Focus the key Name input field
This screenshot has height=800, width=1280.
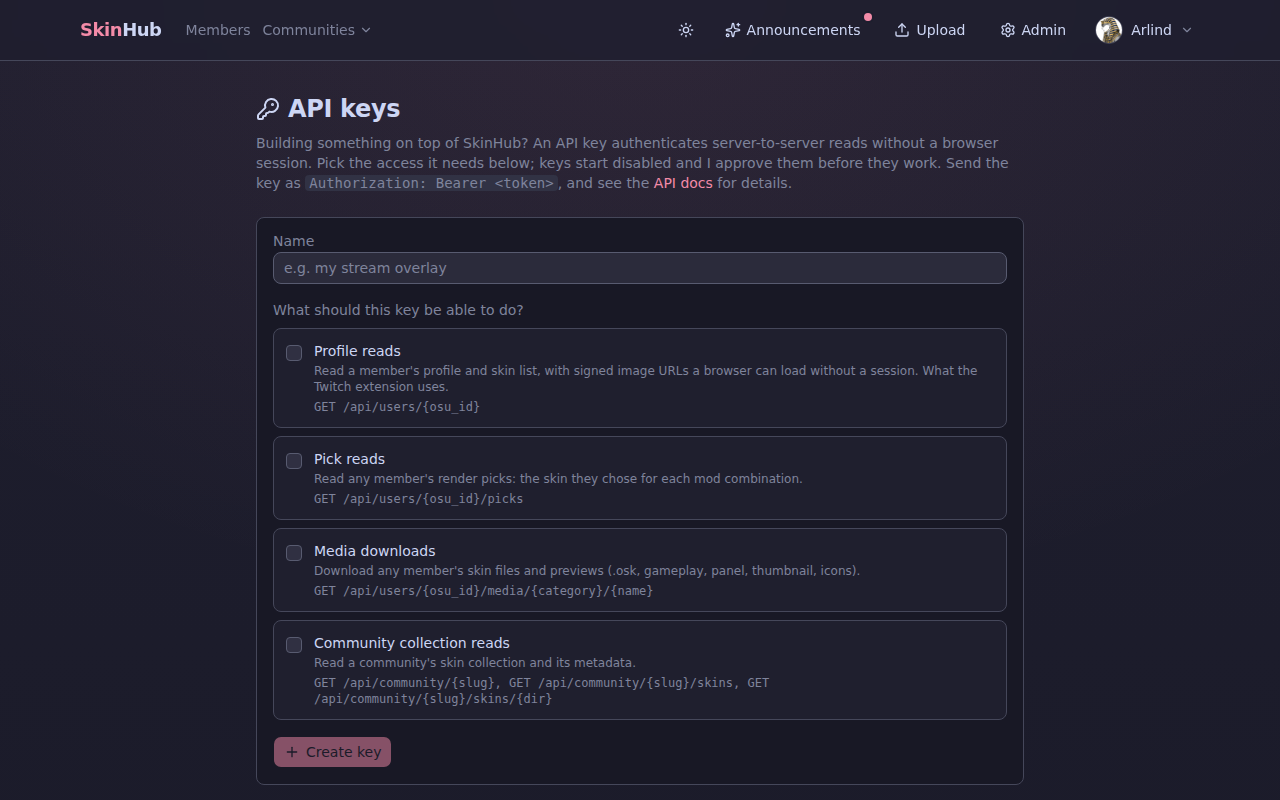640,268
